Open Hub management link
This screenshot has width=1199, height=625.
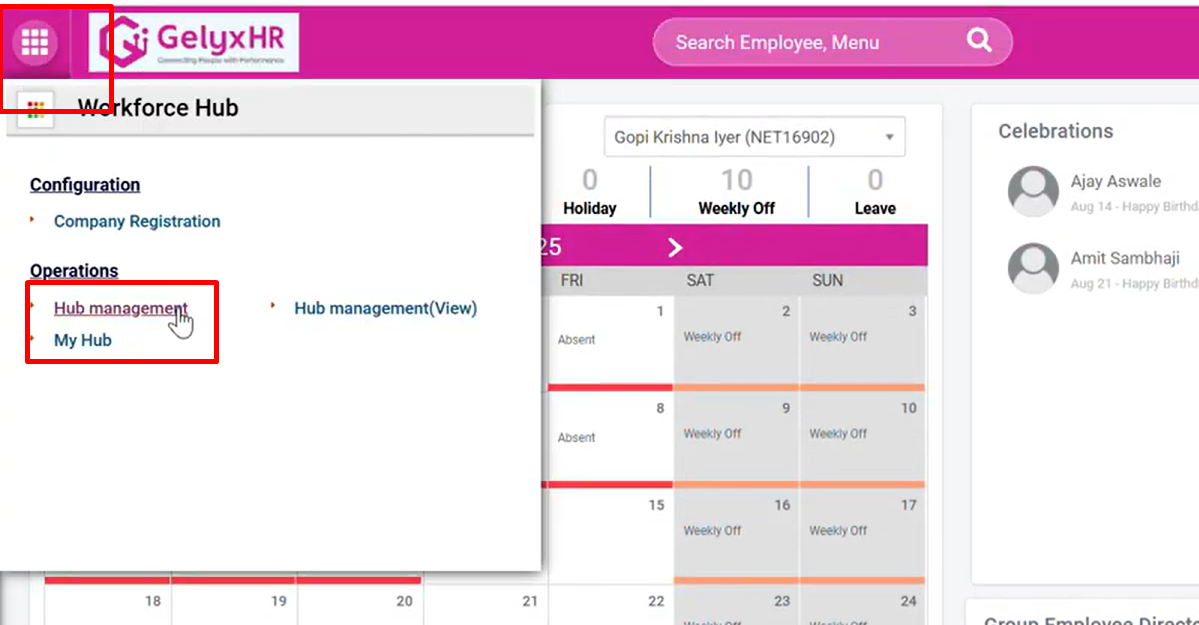click(120, 308)
